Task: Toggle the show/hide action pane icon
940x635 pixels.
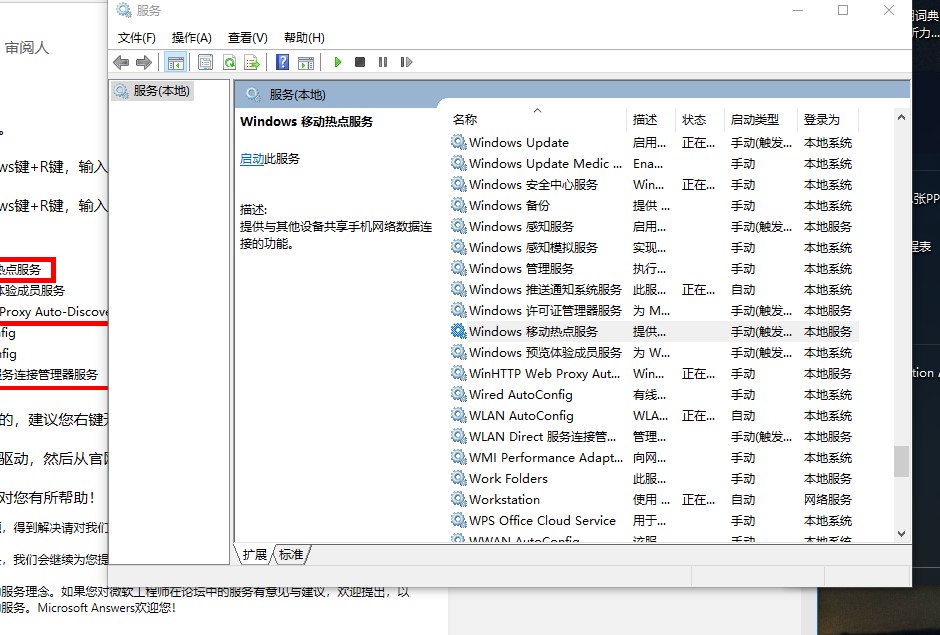Action: (x=306, y=62)
